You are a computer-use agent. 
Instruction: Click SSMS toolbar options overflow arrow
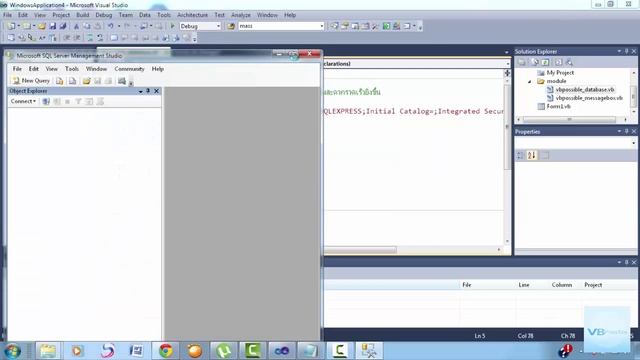pos(131,83)
